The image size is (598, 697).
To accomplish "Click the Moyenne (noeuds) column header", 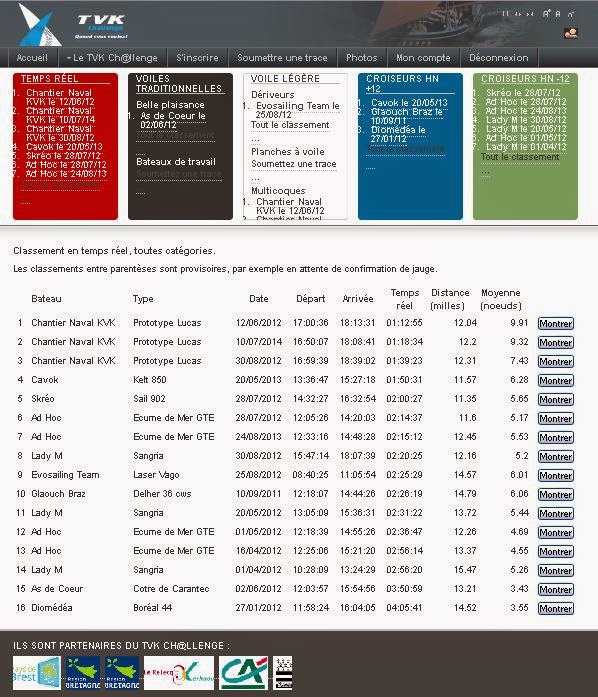I will point(501,299).
